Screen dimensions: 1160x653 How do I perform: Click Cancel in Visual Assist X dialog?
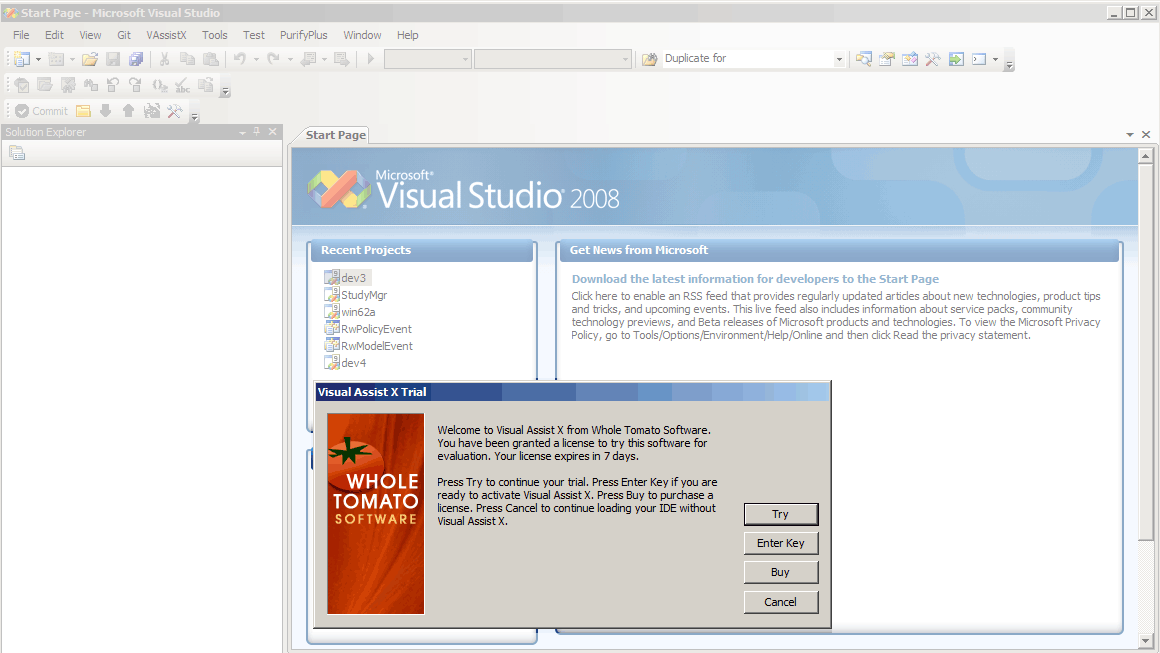(x=780, y=602)
